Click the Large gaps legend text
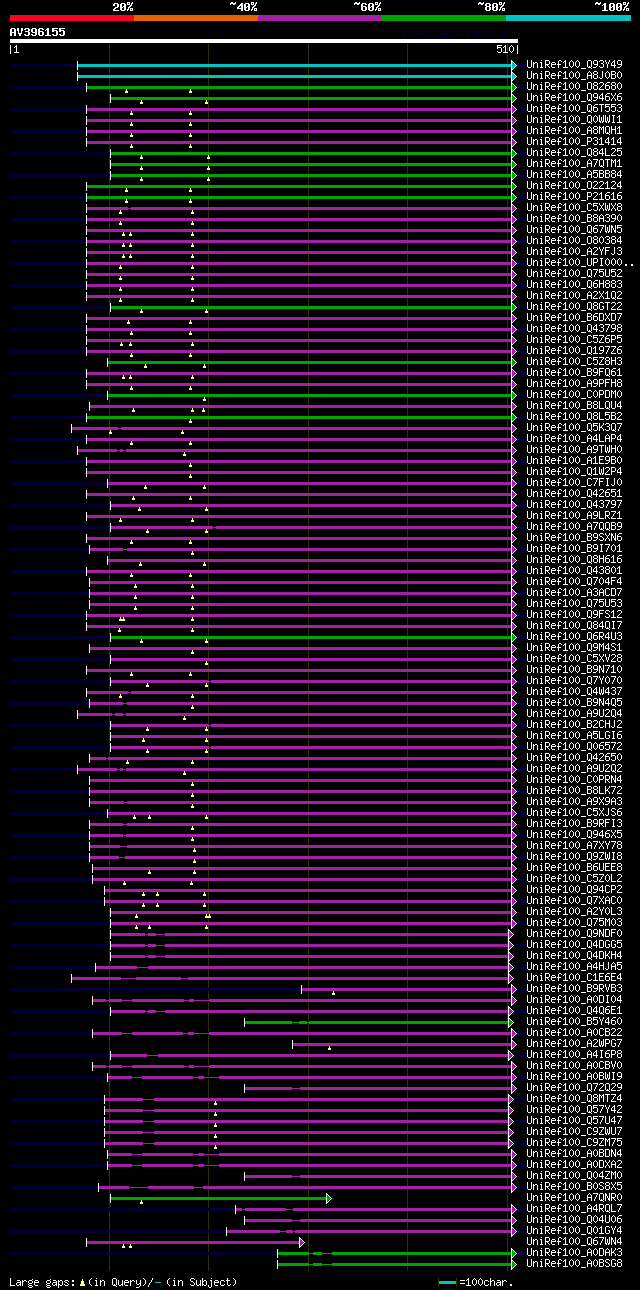Viewport: 640px width, 1290px height. click(x=123, y=1281)
